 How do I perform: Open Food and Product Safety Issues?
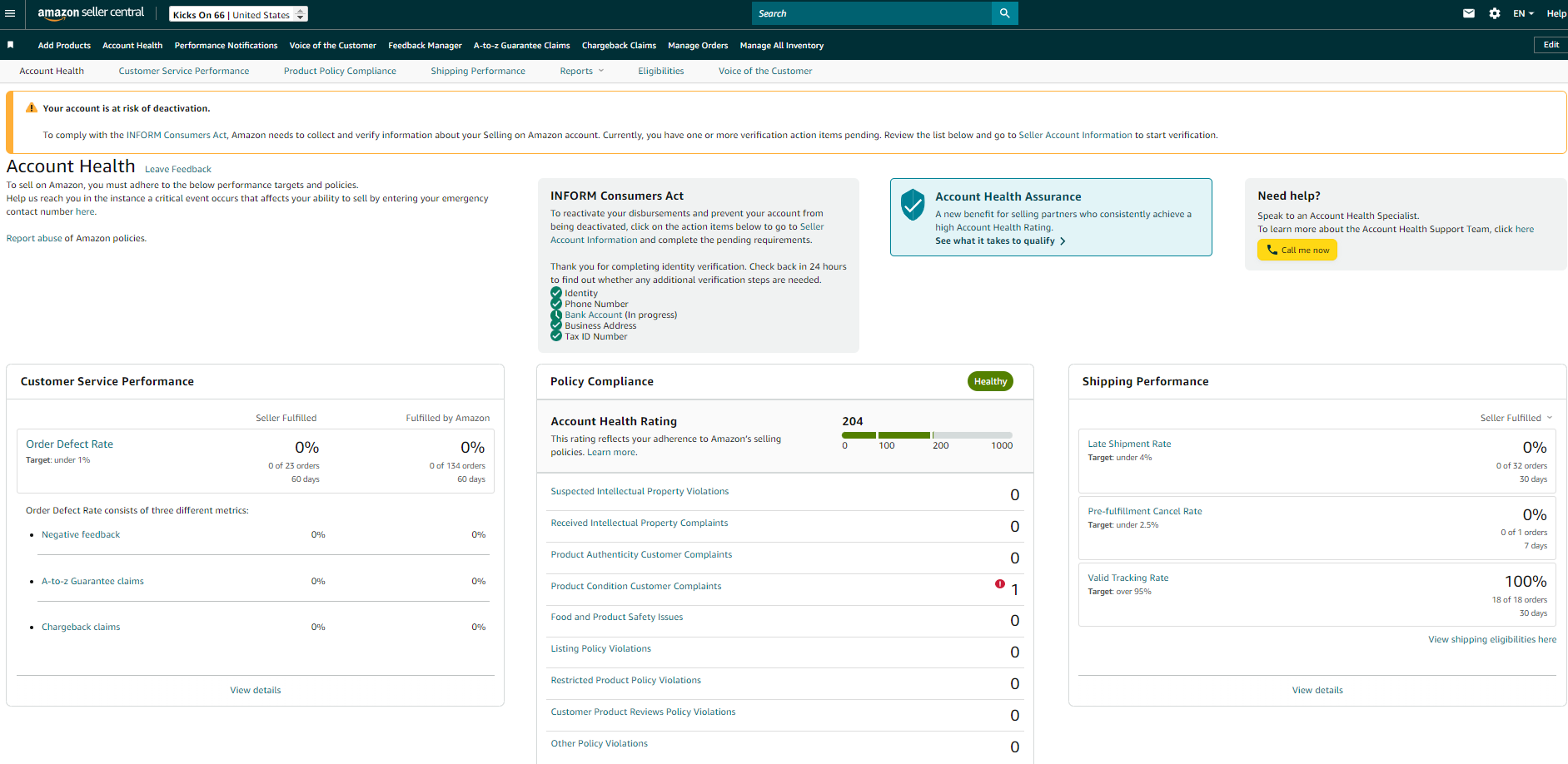tap(617, 618)
